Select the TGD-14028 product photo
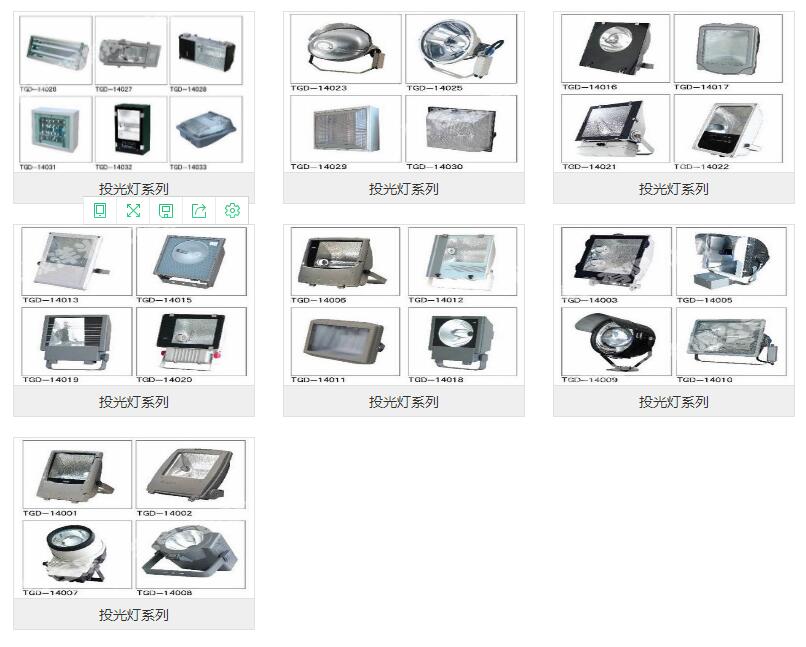The height and width of the screenshot is (647, 806). 206,50
